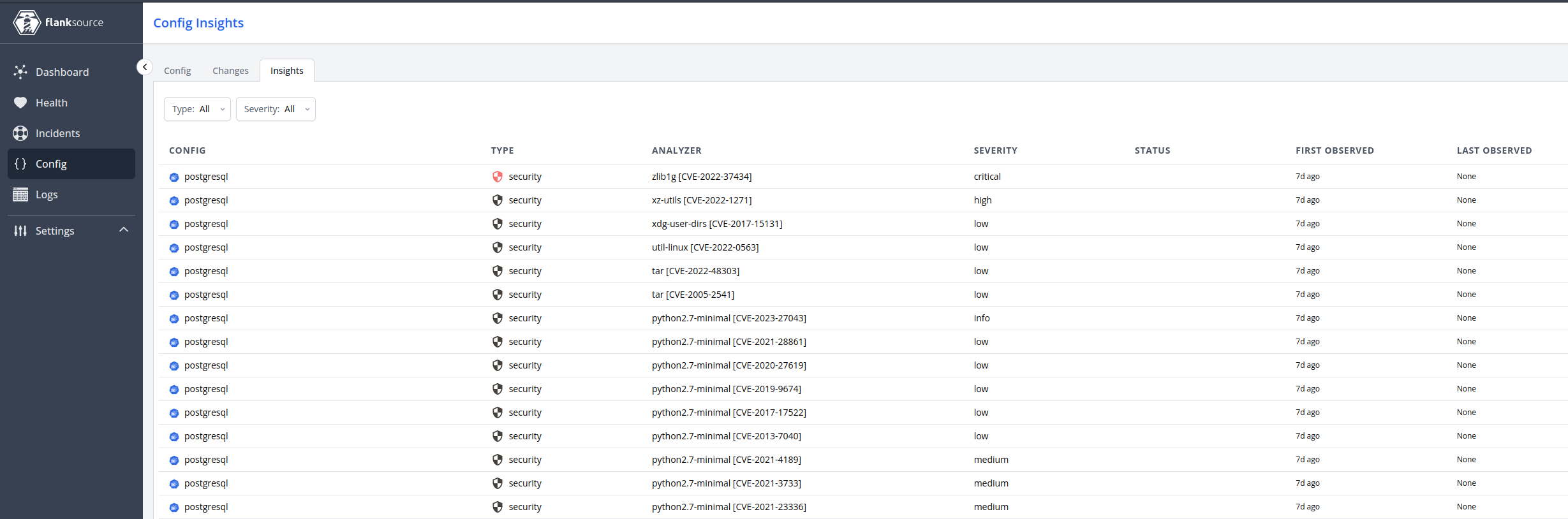Viewport: 1568px width, 519px height.
Task: Switch to the Changes tab
Action: pos(230,71)
